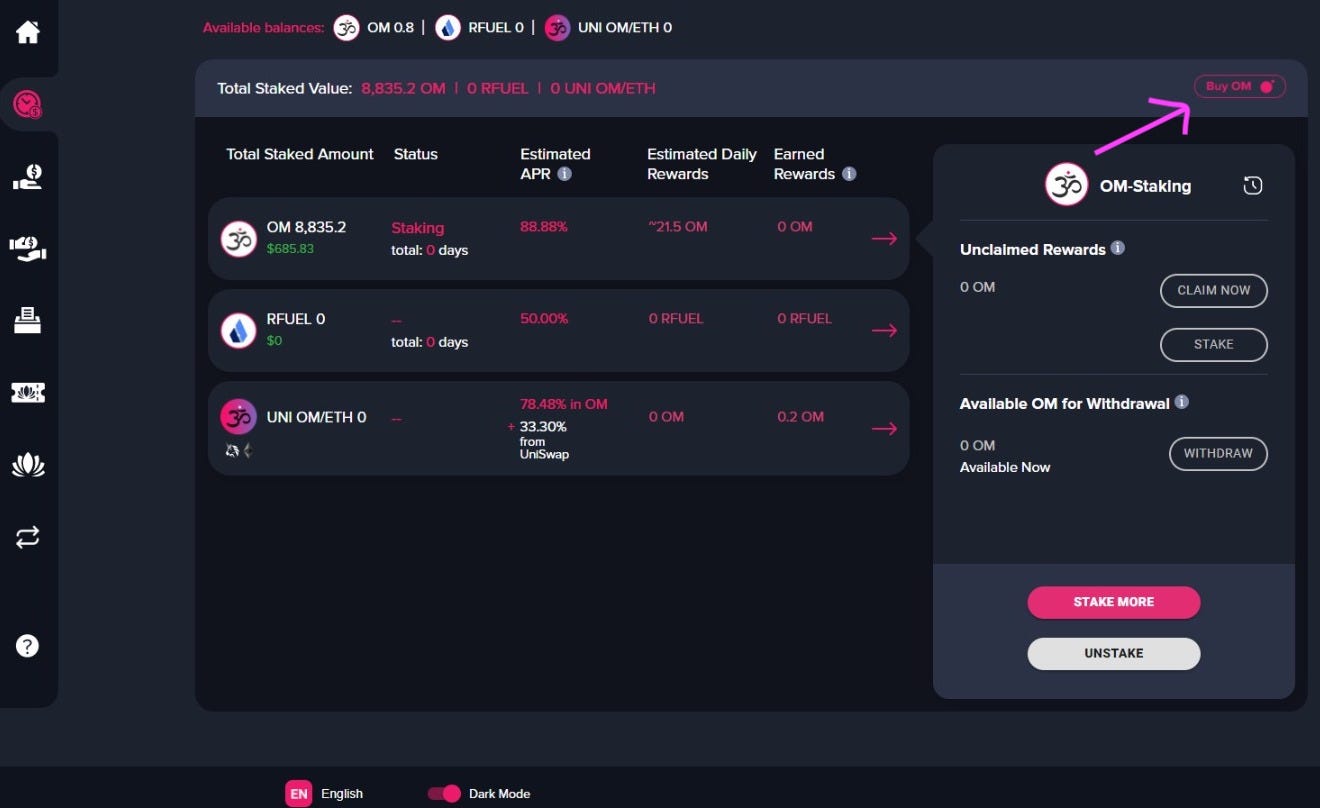
Task: Click the OM logo in OM-Staking panel header
Action: coord(1067,185)
